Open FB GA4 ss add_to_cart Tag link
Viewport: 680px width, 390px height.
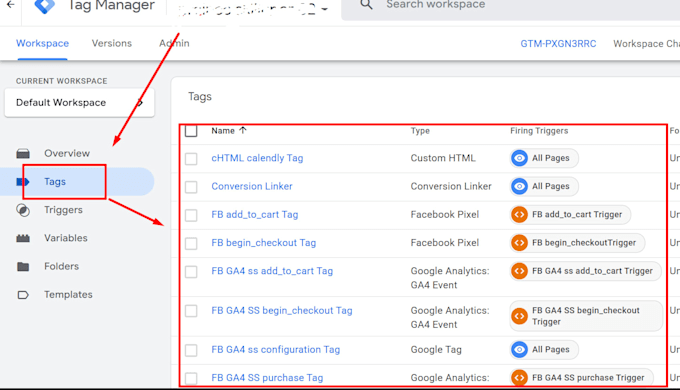(272, 271)
